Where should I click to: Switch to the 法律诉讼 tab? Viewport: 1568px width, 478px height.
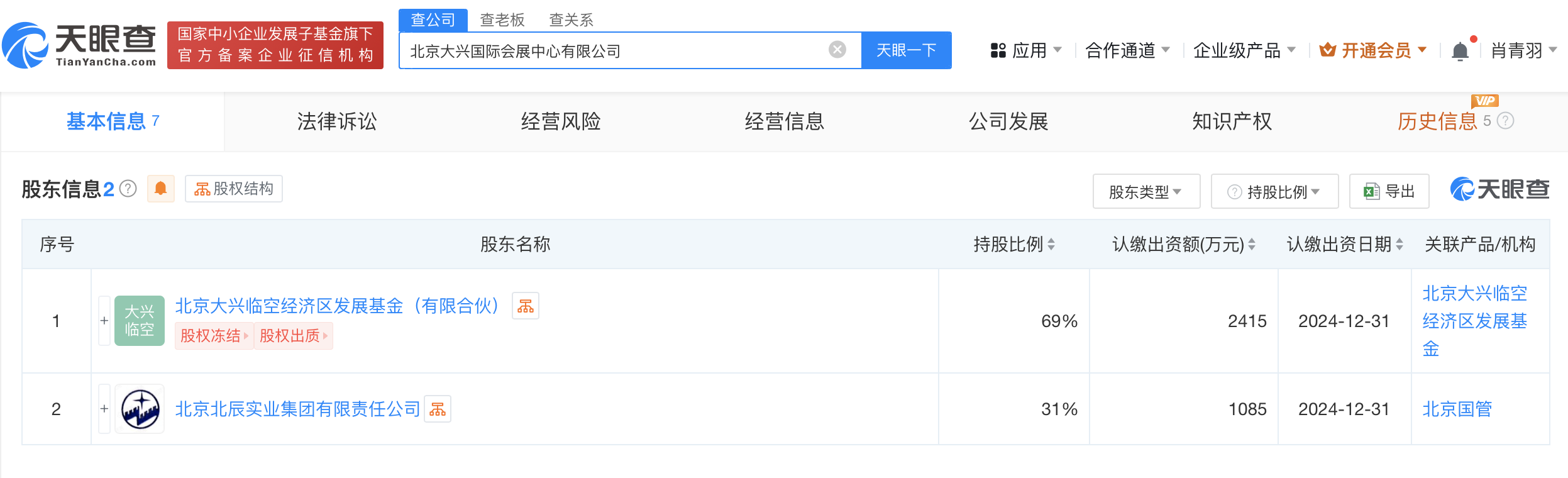coord(337,121)
